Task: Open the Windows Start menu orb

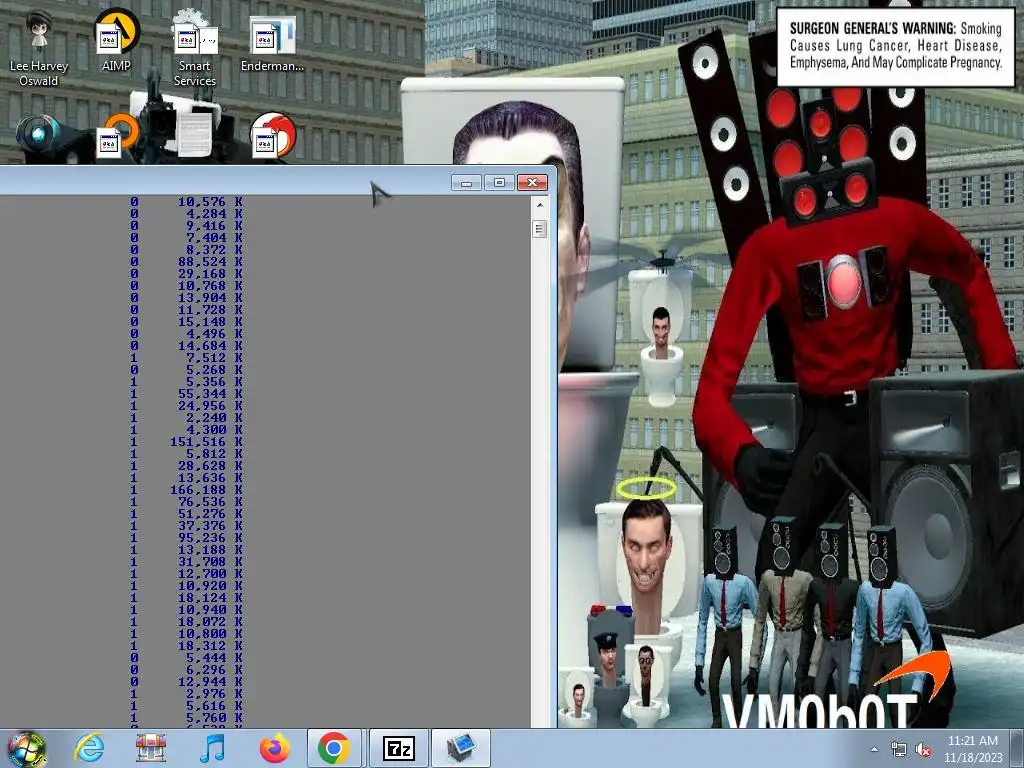Action: click(27, 748)
